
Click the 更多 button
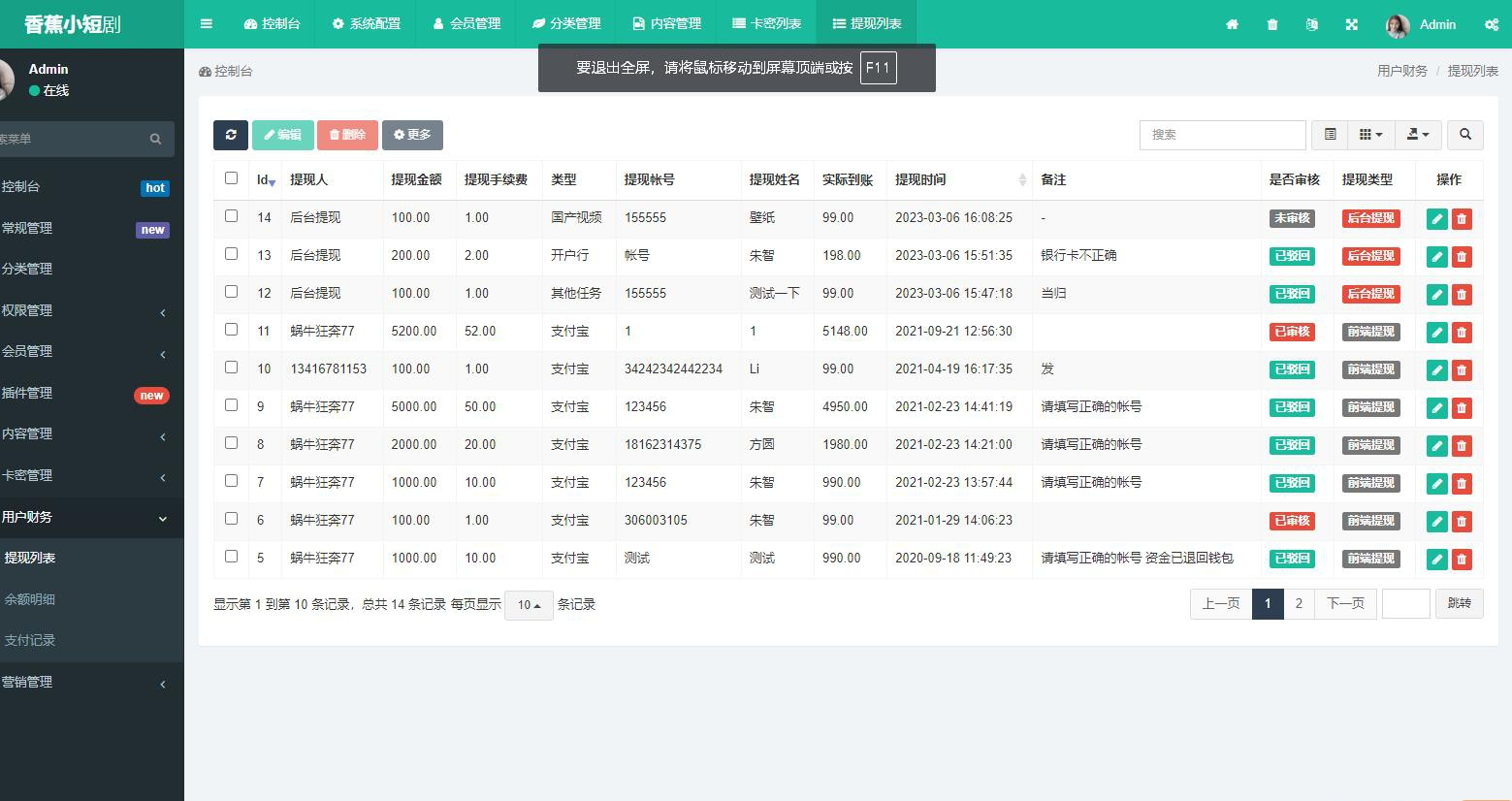(x=412, y=135)
